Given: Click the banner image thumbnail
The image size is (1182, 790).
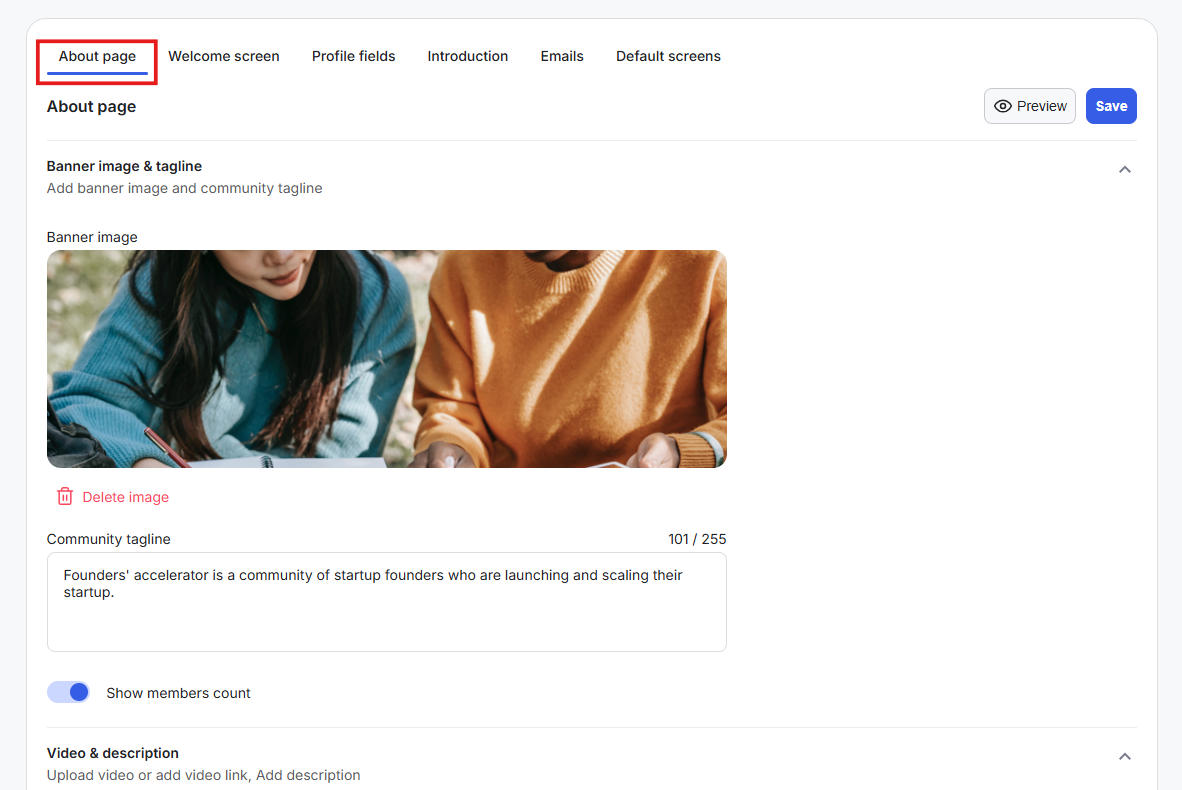Looking at the screenshot, I should [387, 359].
